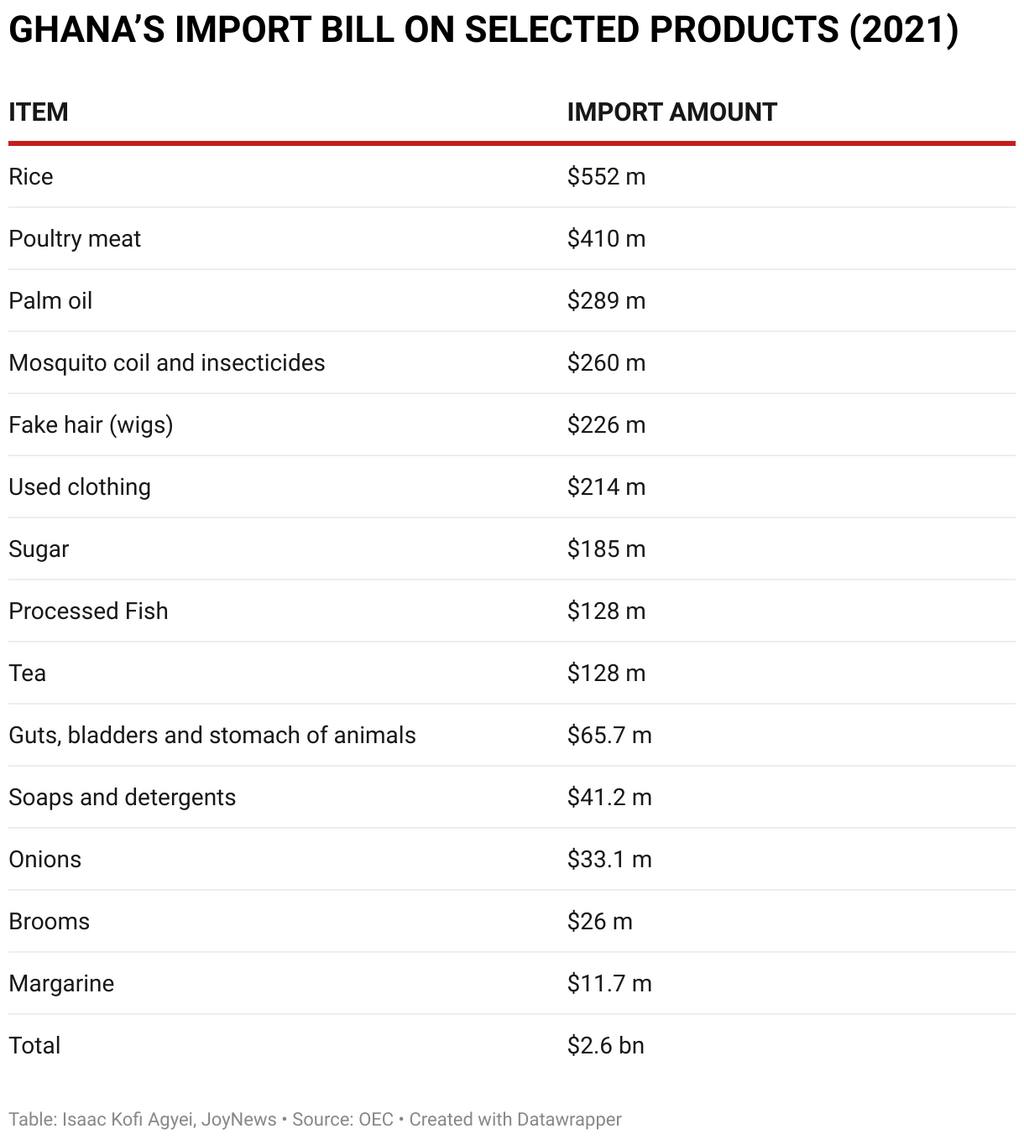Select the $552 m amount cell

point(606,177)
